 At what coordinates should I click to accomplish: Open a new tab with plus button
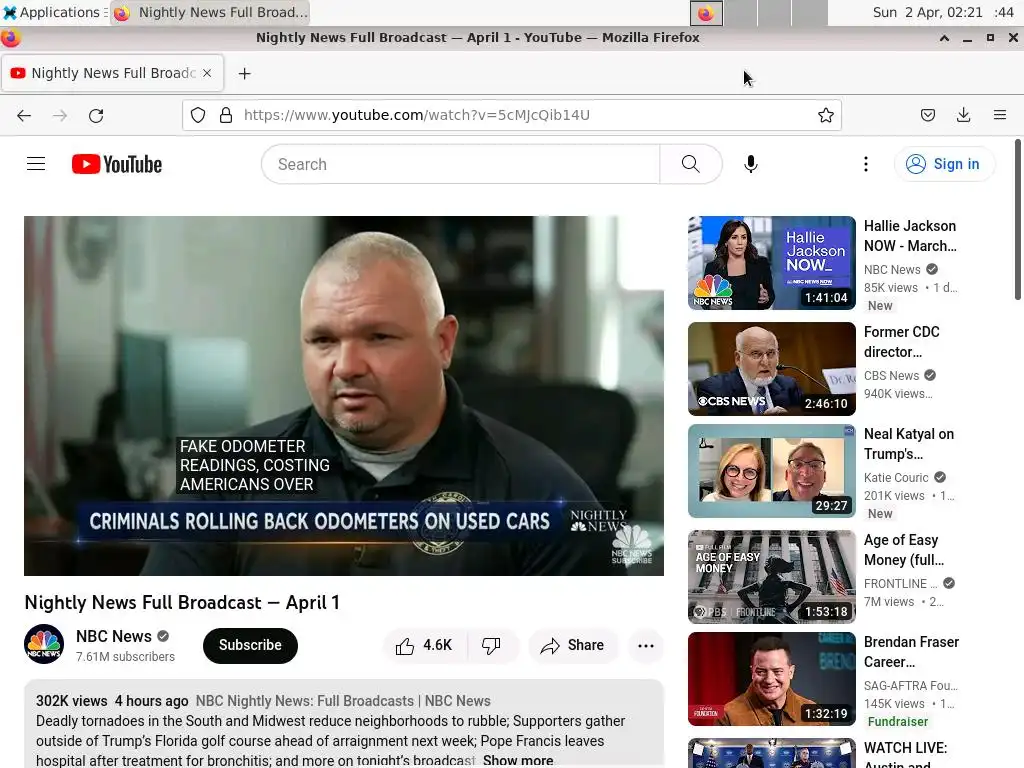(x=244, y=73)
